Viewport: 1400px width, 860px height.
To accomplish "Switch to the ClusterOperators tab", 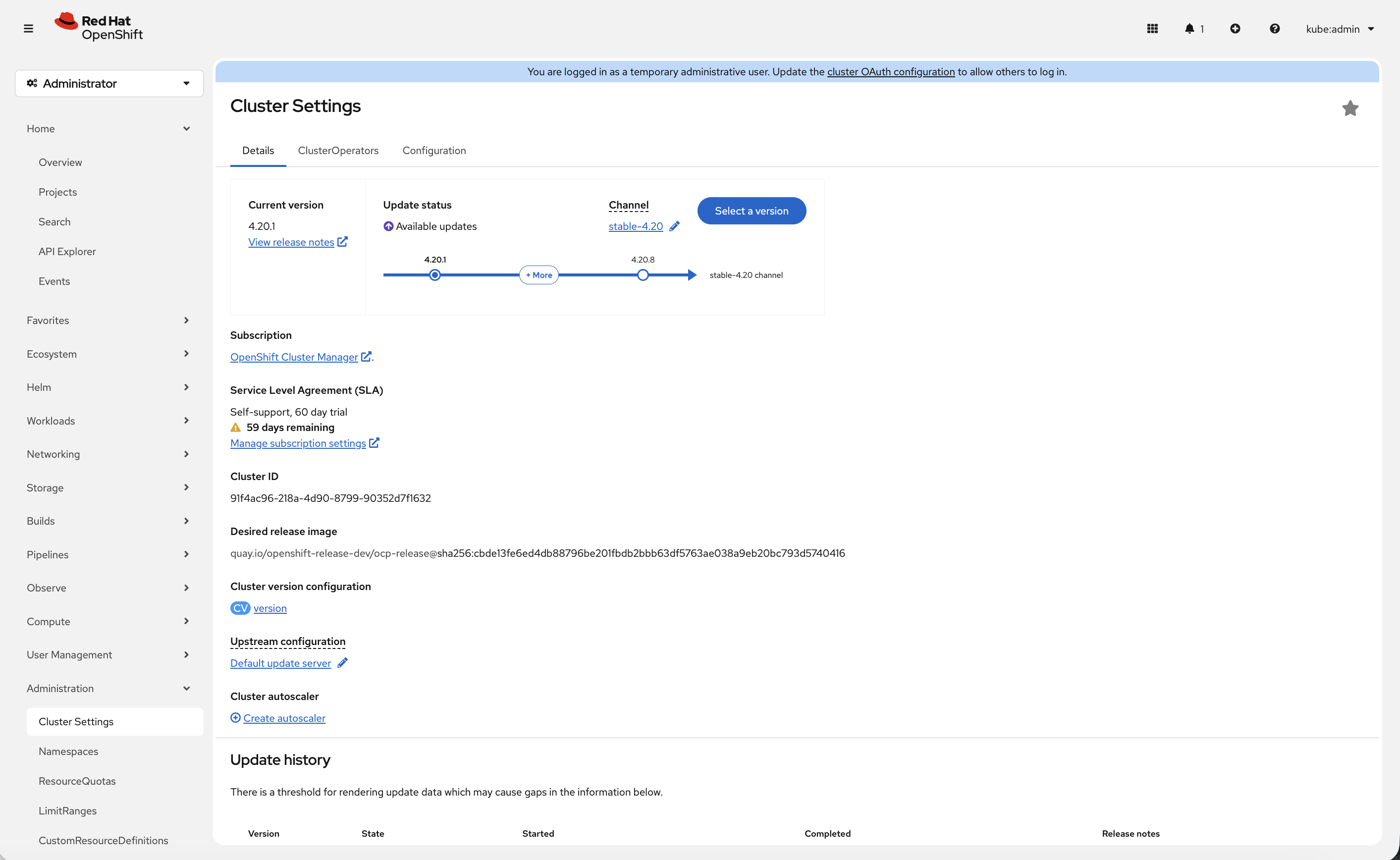I will pyautogui.click(x=338, y=150).
